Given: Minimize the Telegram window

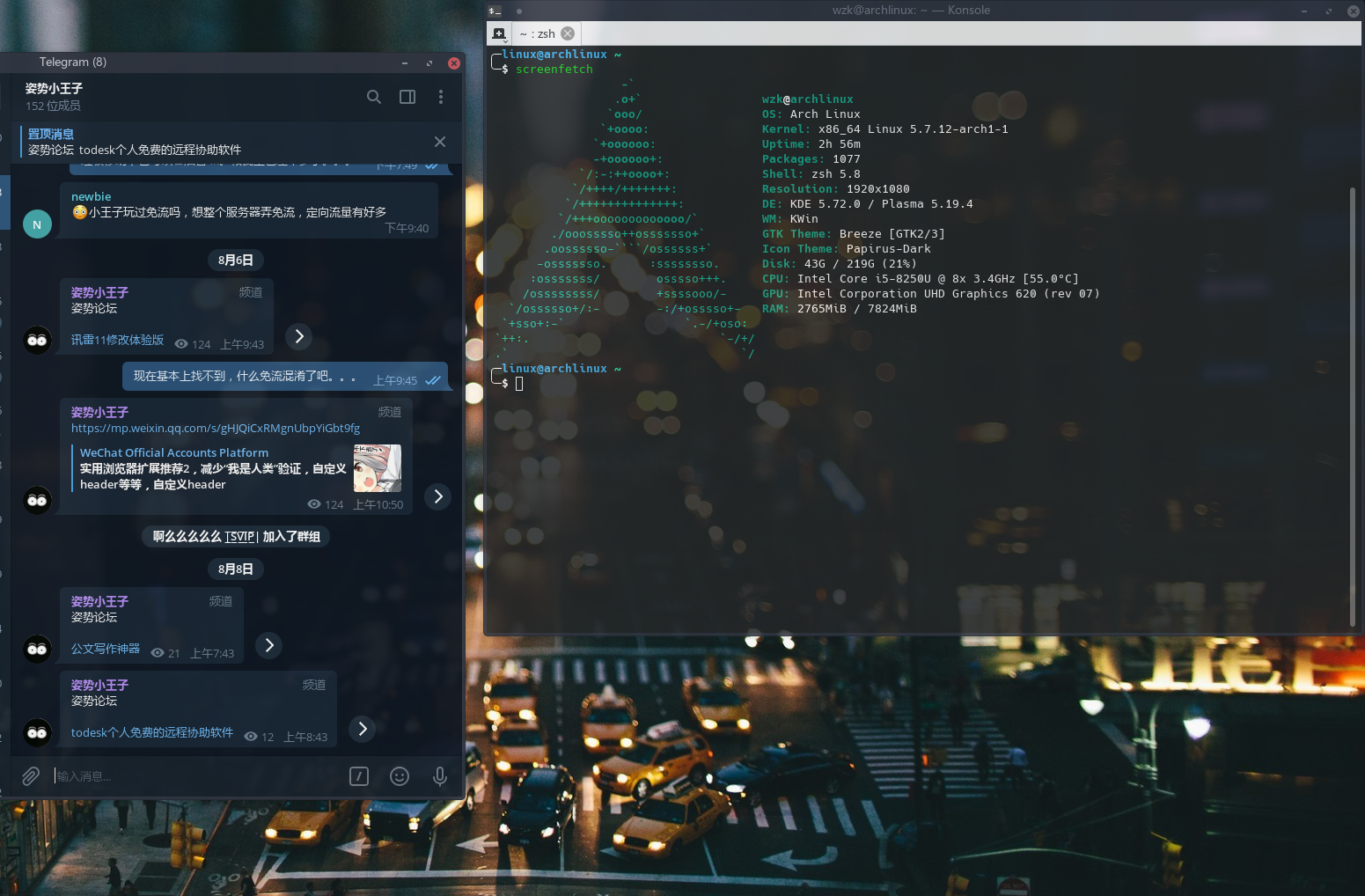Looking at the screenshot, I should [x=405, y=62].
